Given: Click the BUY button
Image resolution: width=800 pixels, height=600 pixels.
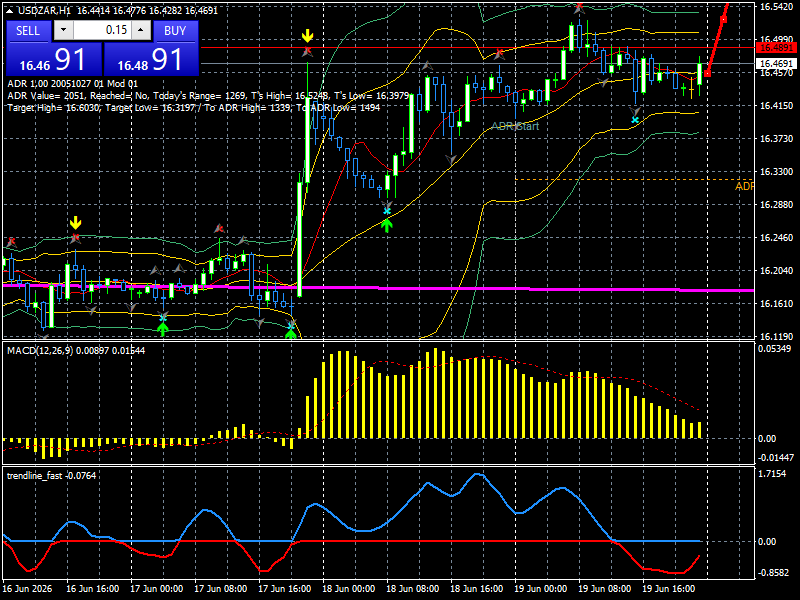Looking at the screenshot, I should 175,31.
